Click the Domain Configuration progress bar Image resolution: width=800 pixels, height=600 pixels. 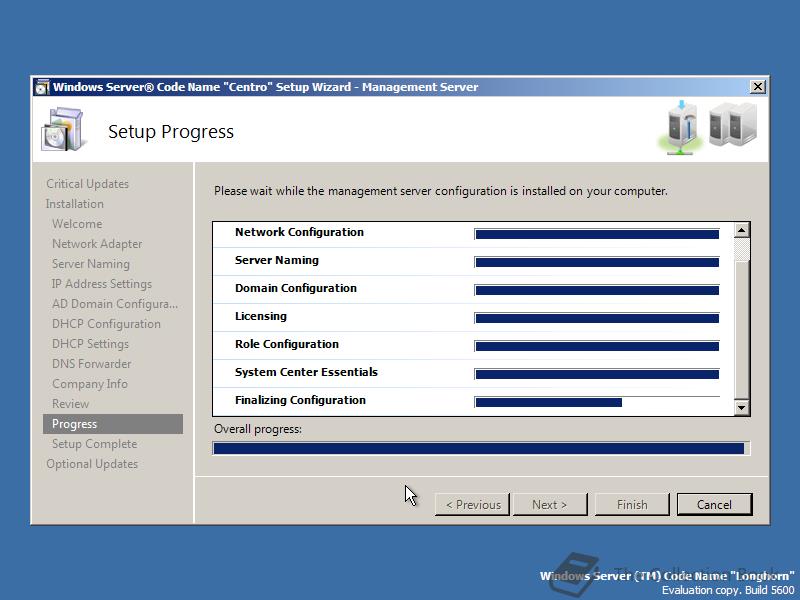pos(596,290)
